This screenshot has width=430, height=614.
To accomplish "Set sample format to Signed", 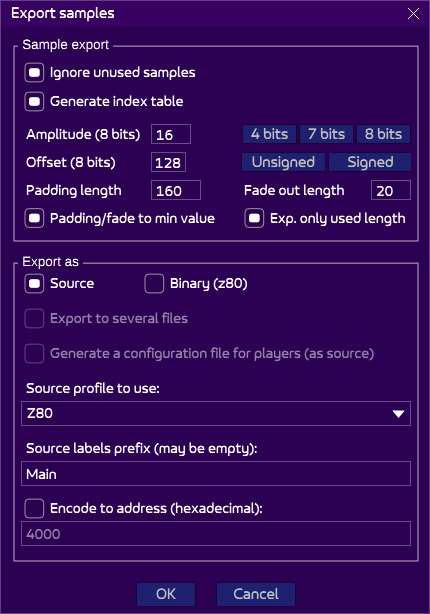I will (x=370, y=162).
